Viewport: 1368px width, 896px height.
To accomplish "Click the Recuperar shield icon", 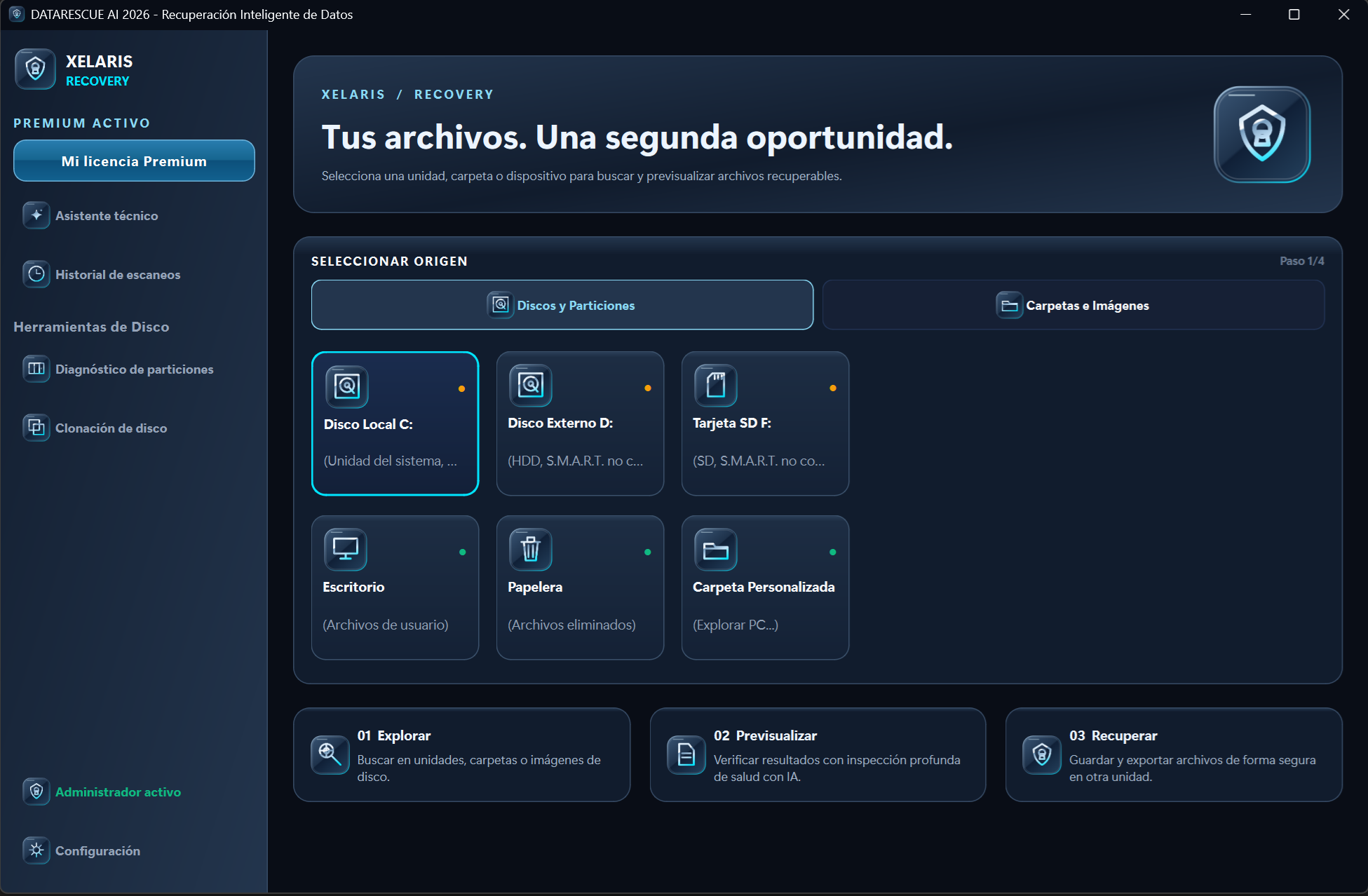I will point(1042,754).
